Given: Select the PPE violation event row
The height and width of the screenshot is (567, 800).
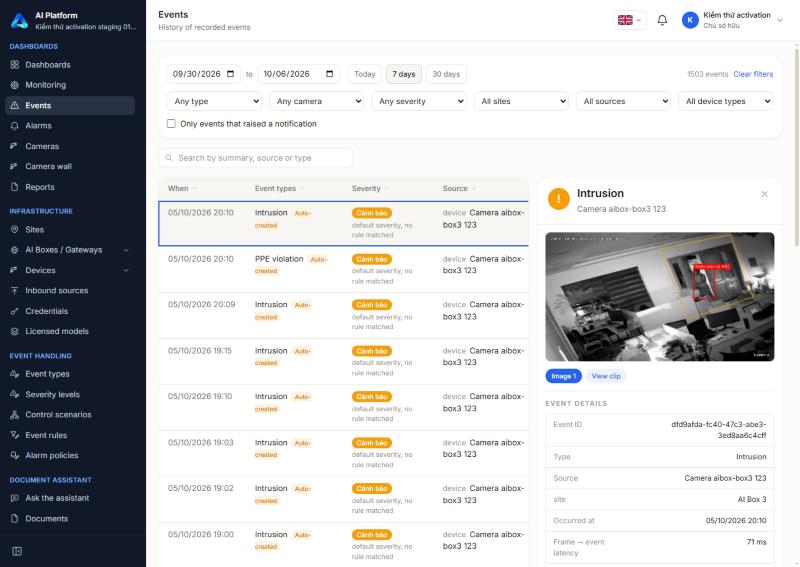Looking at the screenshot, I should click(x=343, y=269).
